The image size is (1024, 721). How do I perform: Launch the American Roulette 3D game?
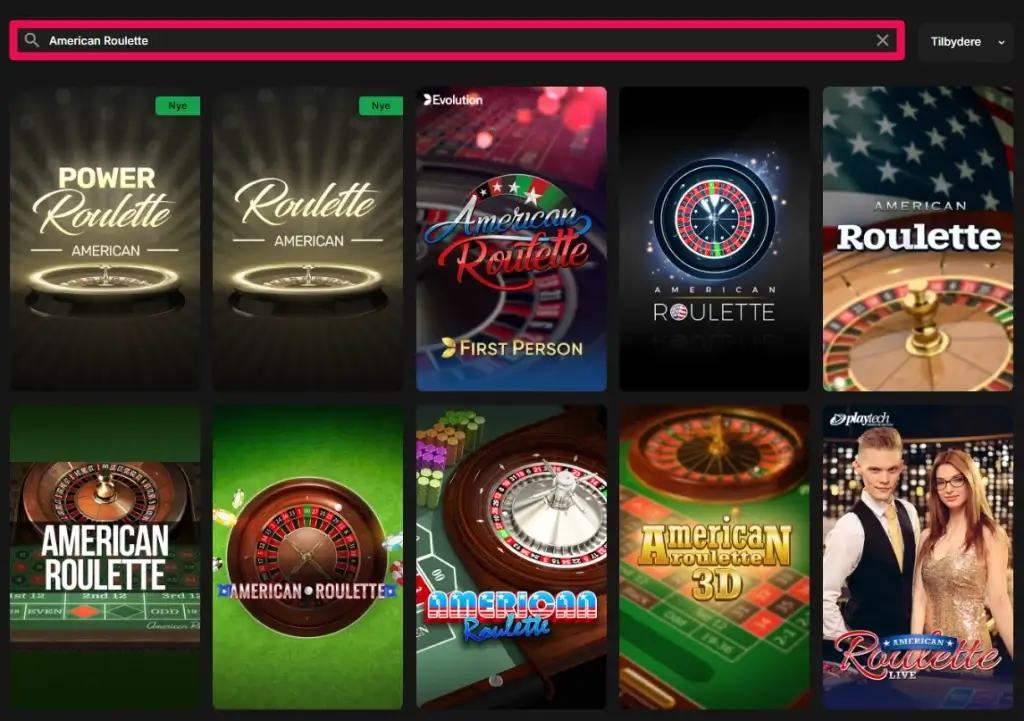pyautogui.click(x=714, y=557)
